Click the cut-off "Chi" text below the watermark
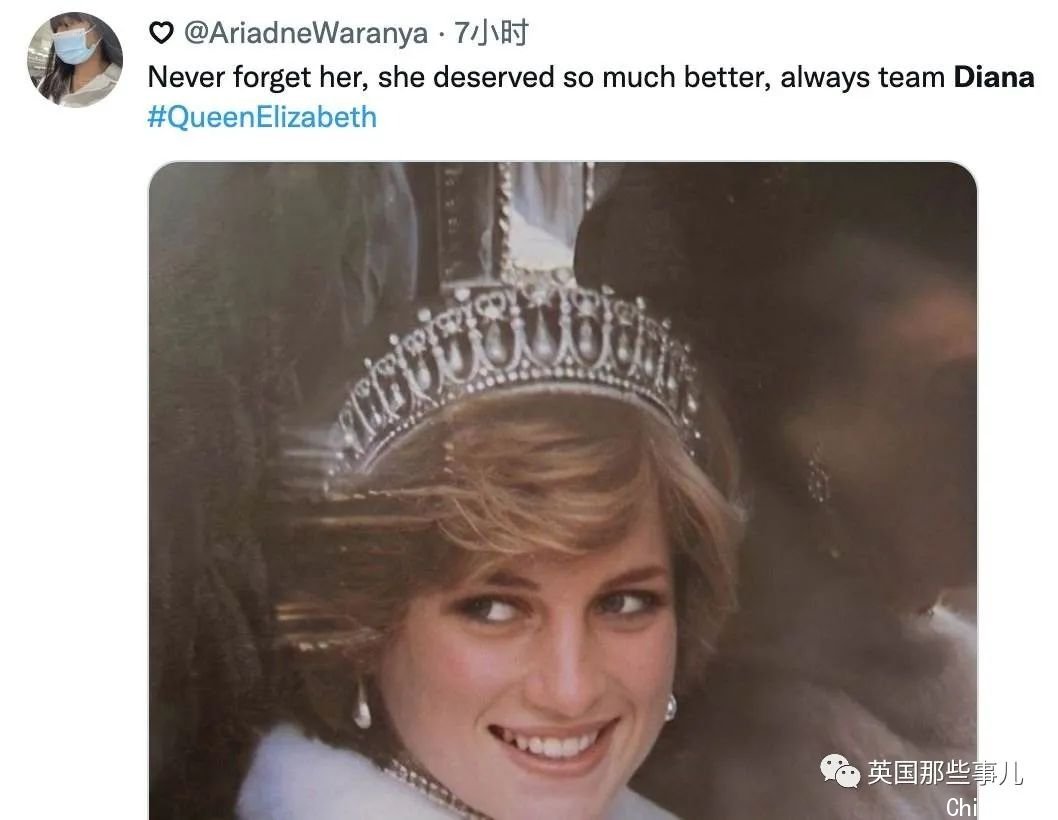Image resolution: width=1058 pixels, height=820 pixels. [x=961, y=807]
